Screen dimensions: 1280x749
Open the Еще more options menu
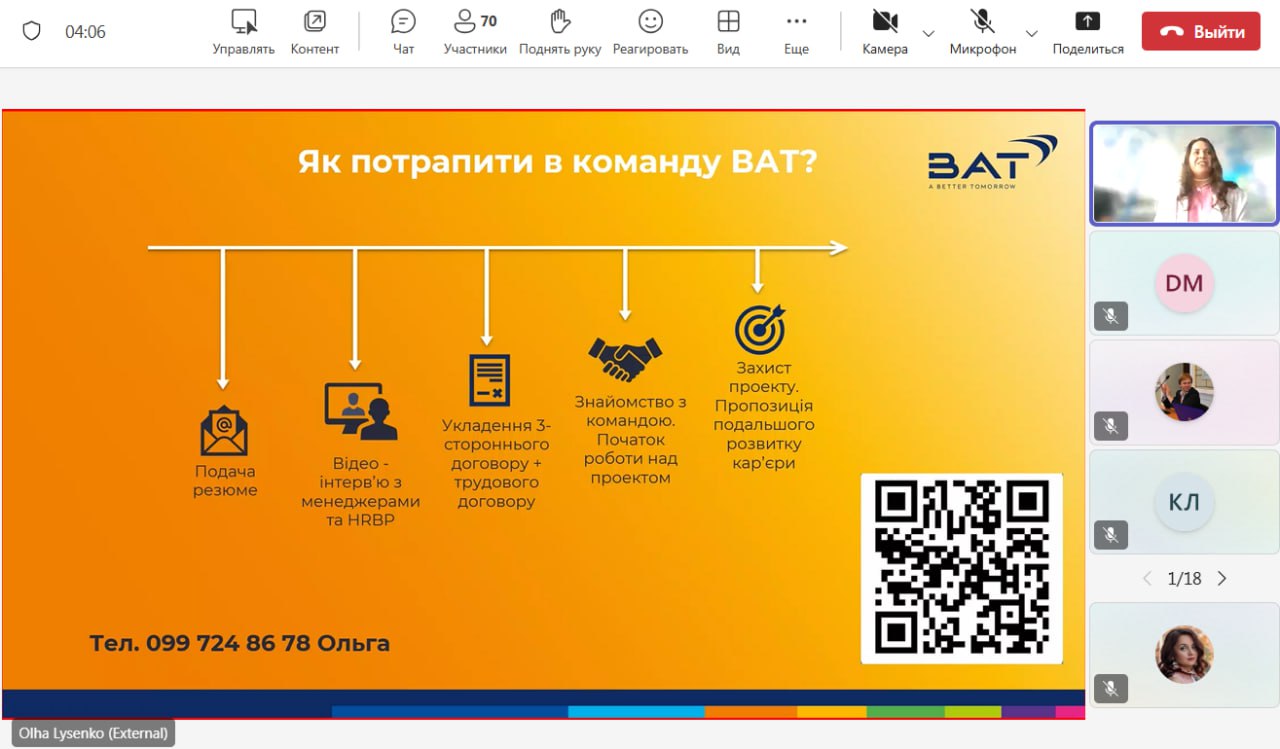coord(796,32)
